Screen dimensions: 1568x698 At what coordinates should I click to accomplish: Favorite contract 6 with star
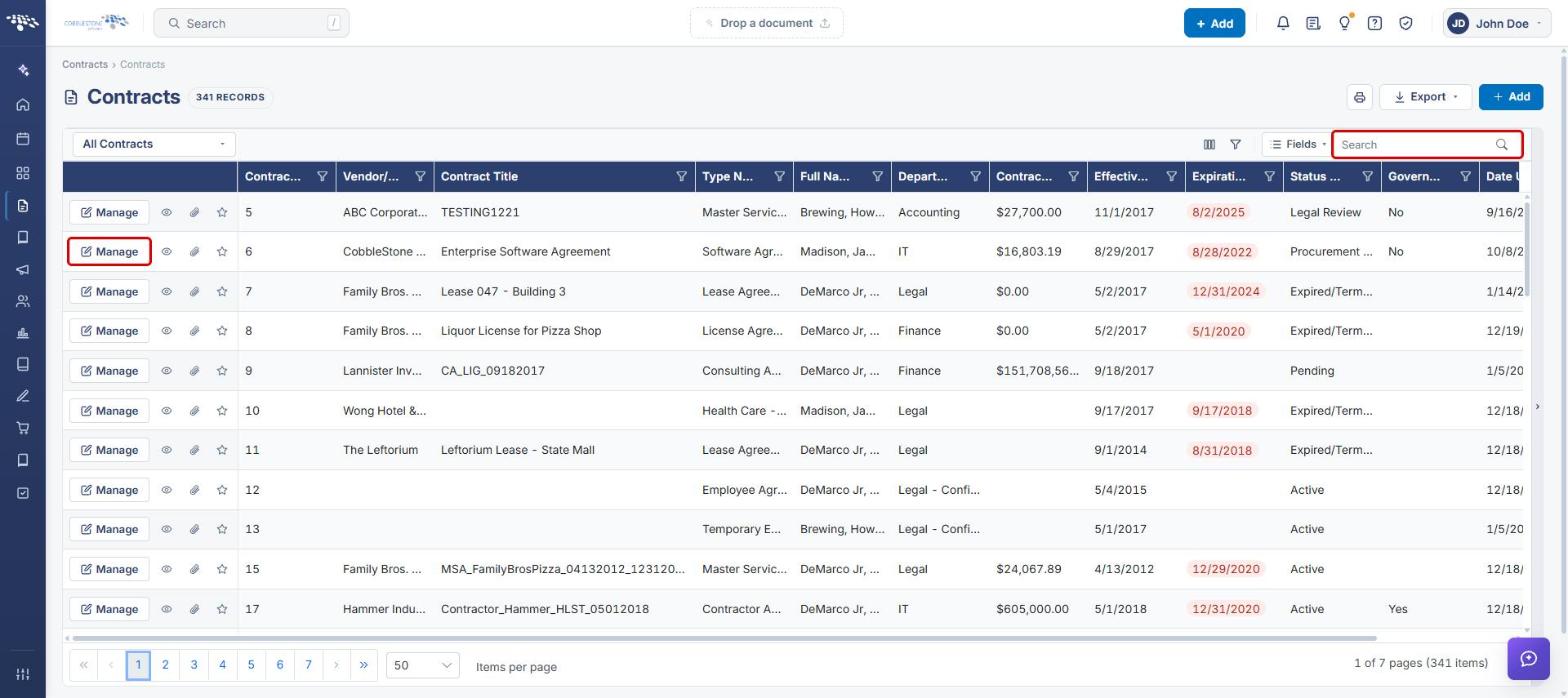[222, 252]
